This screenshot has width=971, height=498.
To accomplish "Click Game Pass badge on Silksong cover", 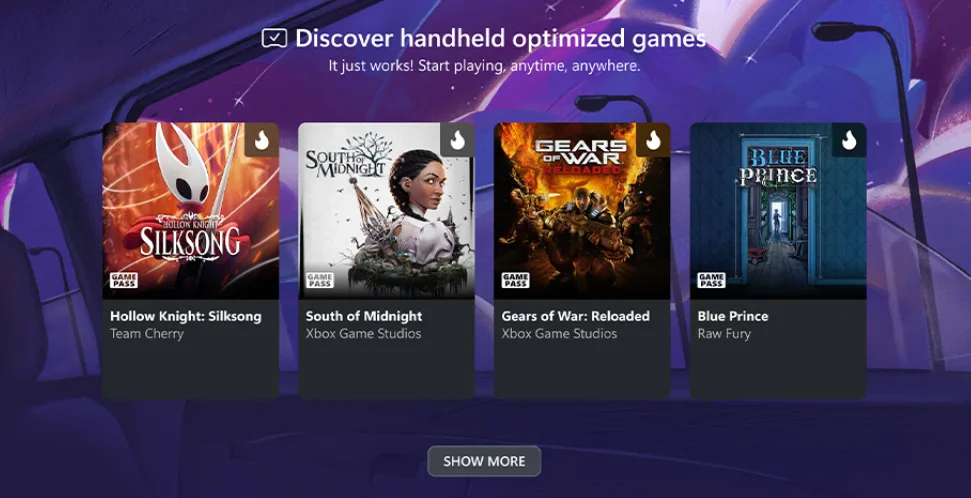I will pos(124,281).
